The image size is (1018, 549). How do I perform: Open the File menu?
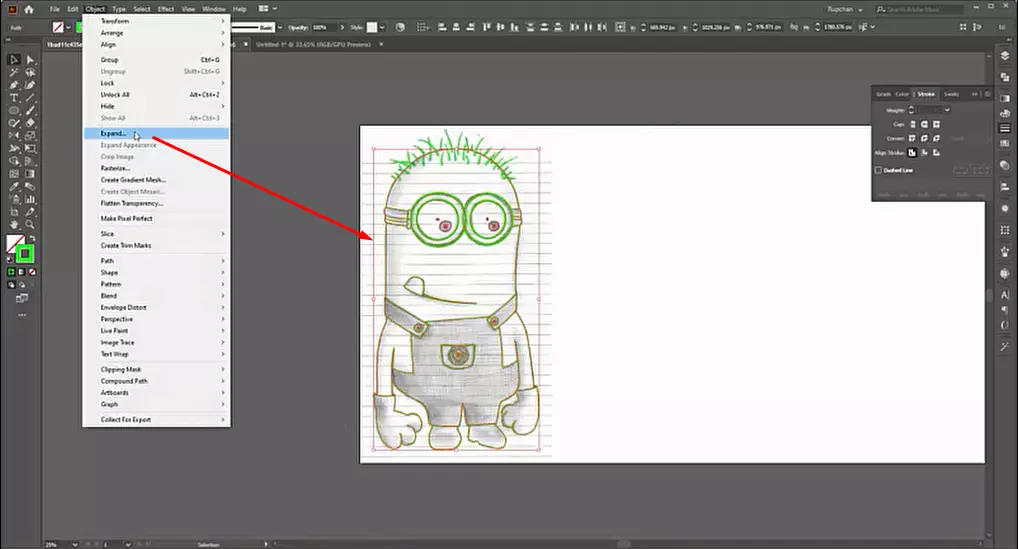(x=55, y=9)
